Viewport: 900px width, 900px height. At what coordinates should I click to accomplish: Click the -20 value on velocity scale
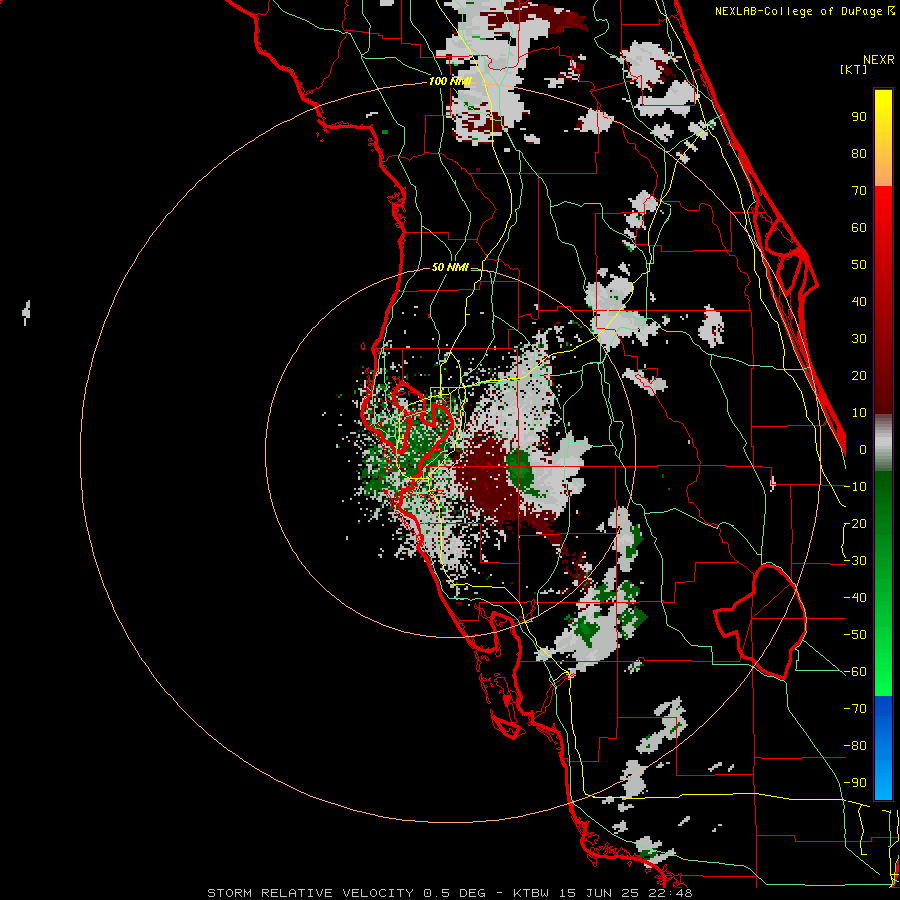click(855, 523)
